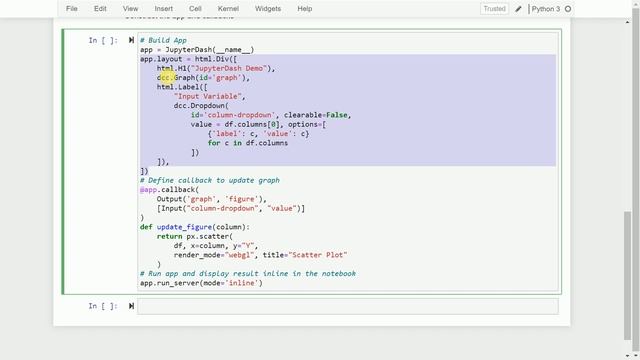Open the File menu
Viewport: 640px width, 360px height.
[x=72, y=9]
